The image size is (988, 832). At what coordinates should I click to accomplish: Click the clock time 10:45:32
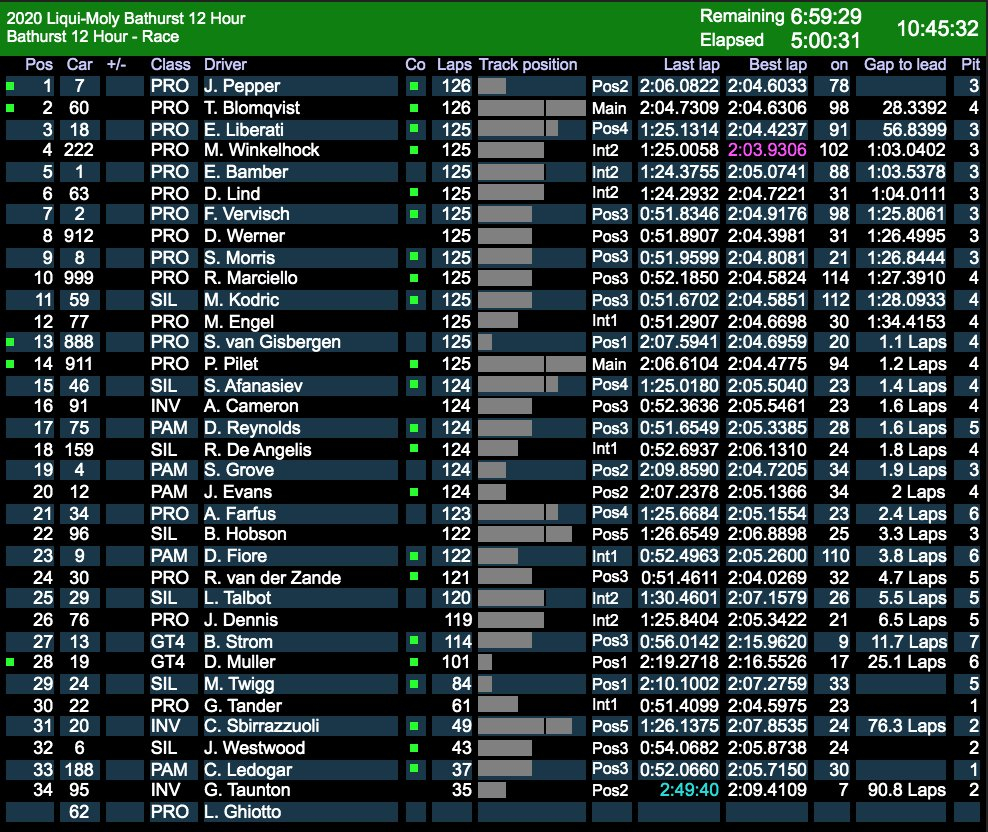pyautogui.click(x=937, y=28)
